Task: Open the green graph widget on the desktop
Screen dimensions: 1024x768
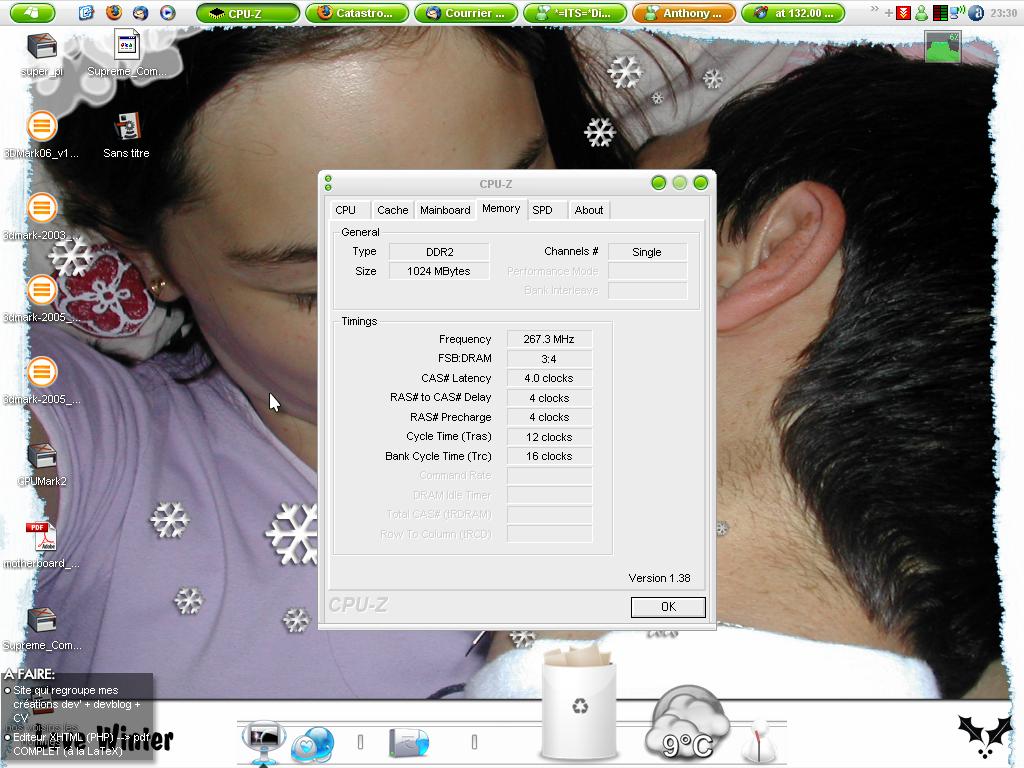Action: pyautogui.click(x=942, y=47)
